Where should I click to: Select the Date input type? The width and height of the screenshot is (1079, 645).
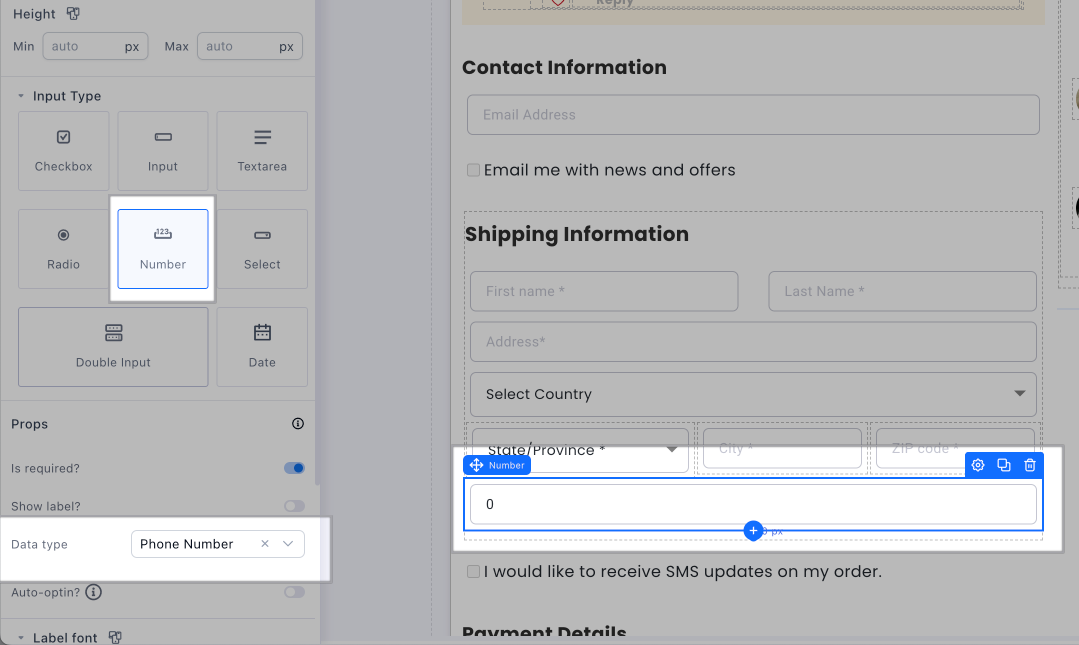(x=262, y=346)
